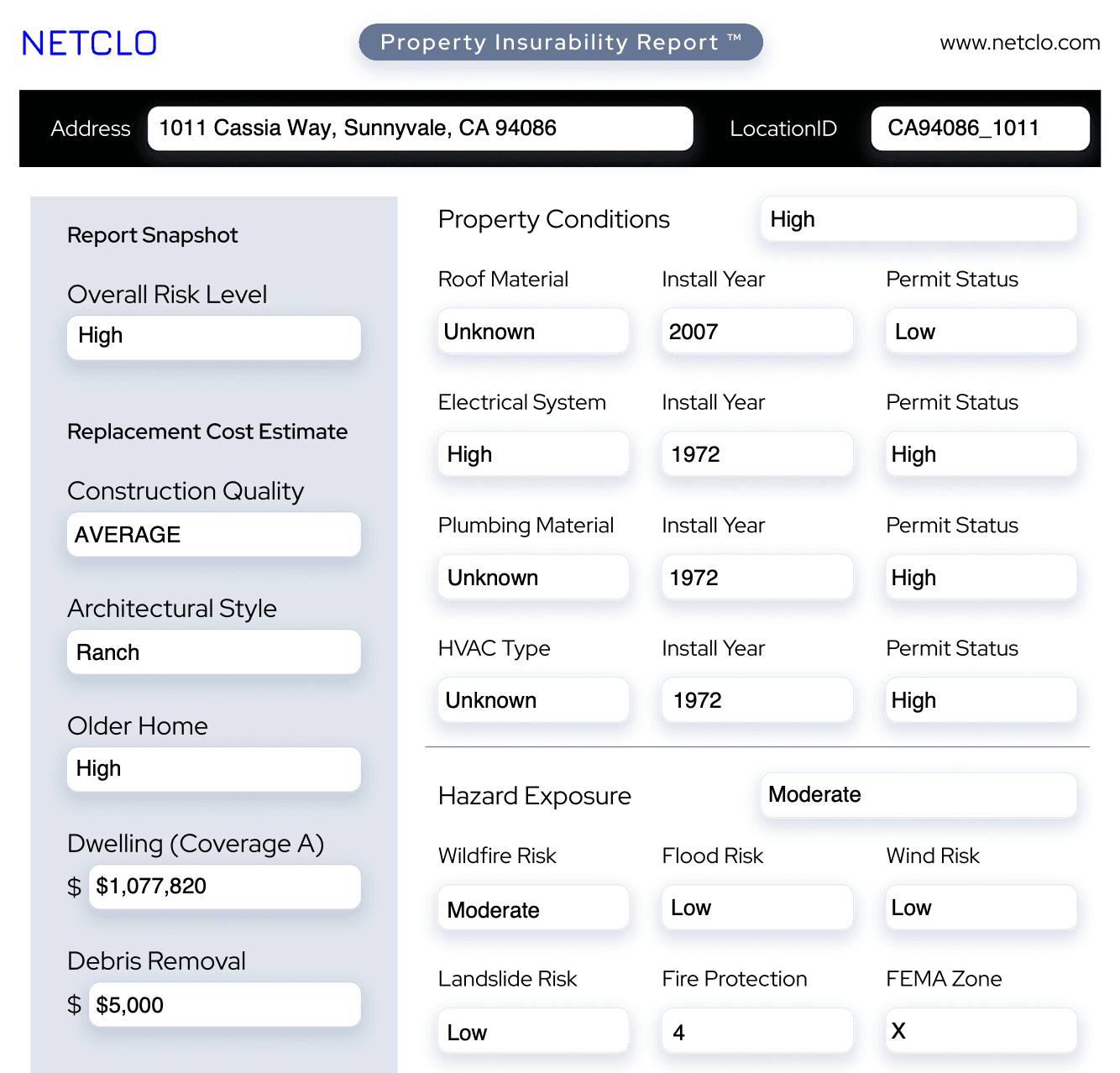The height and width of the screenshot is (1073, 1120).
Task: Edit the Debris Removal amount field
Action: (x=224, y=1005)
